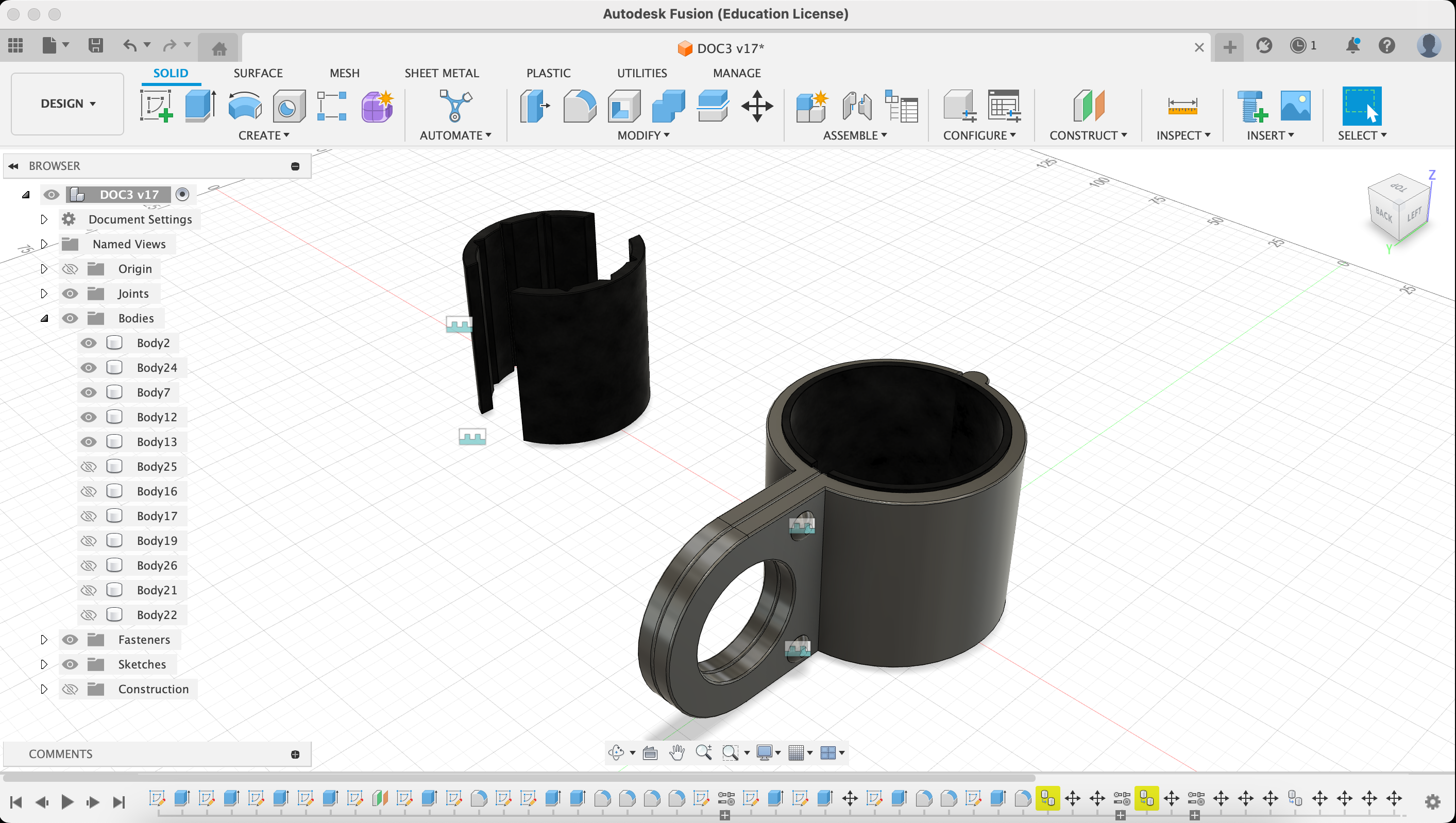Select the Midplane construct tool

1088,106
